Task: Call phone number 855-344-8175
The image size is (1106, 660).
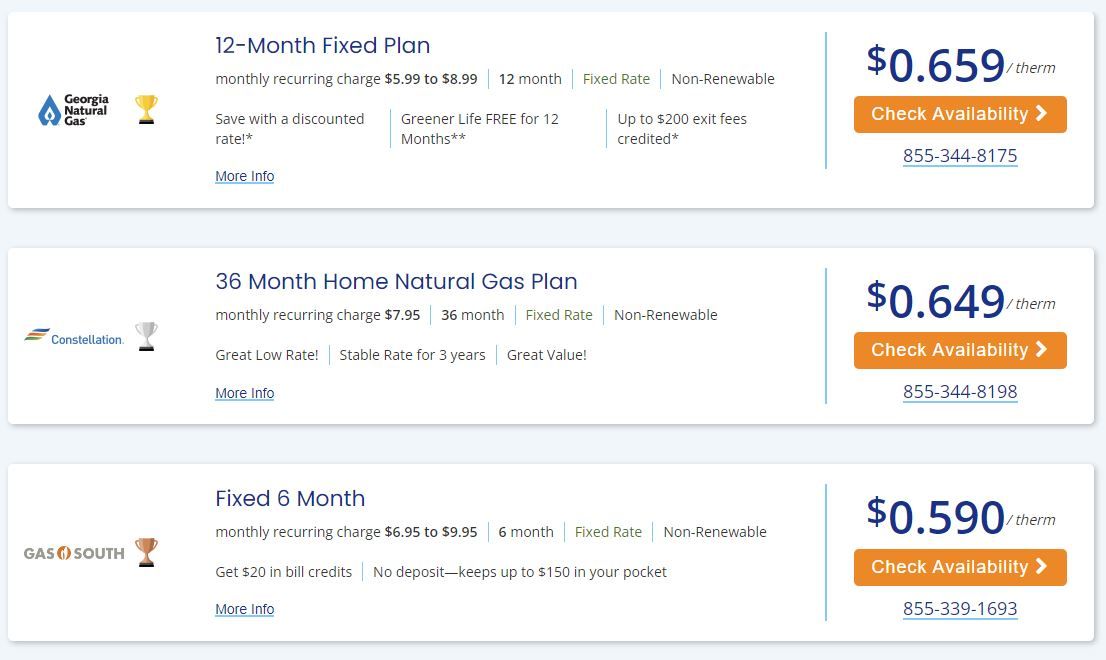Action: coord(960,156)
